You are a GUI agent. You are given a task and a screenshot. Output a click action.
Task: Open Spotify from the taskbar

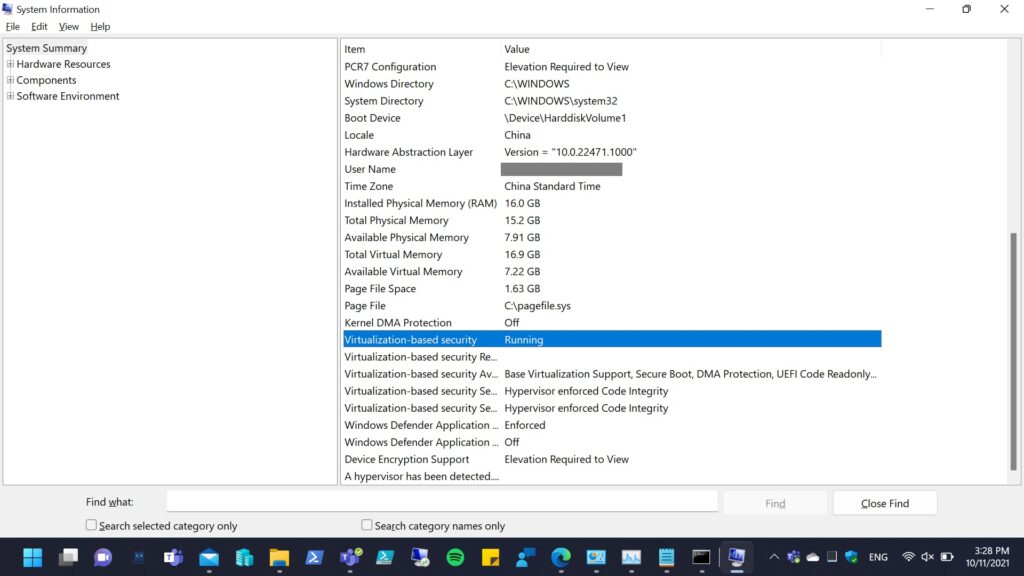(x=455, y=557)
